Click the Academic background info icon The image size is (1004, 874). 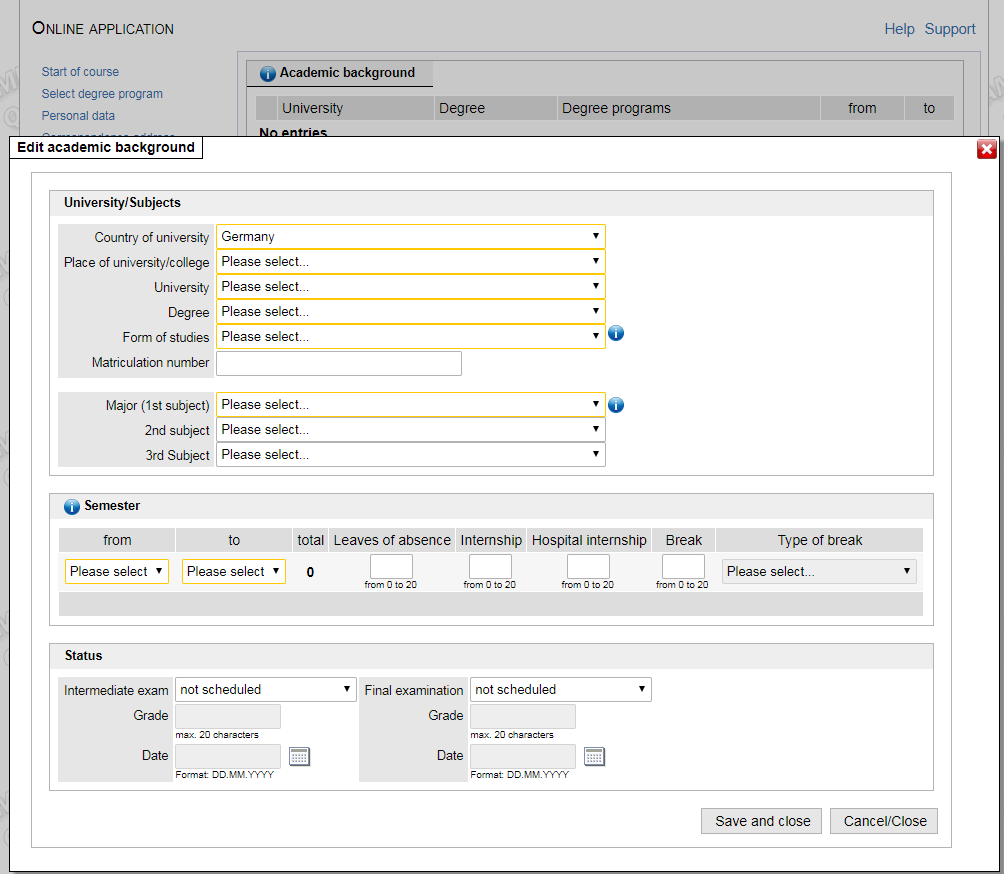tap(268, 74)
